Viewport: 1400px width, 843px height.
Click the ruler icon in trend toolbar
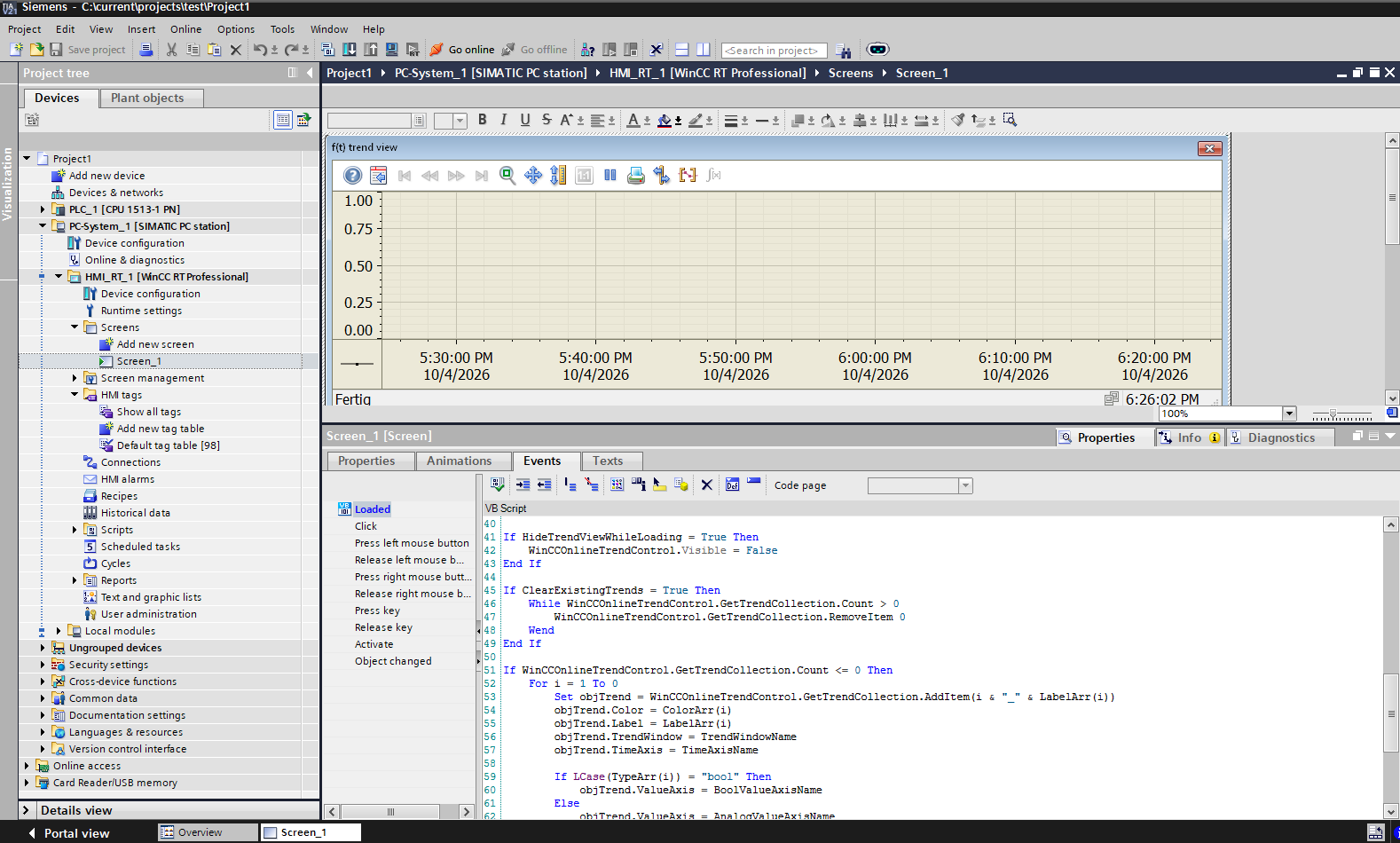pos(662,176)
